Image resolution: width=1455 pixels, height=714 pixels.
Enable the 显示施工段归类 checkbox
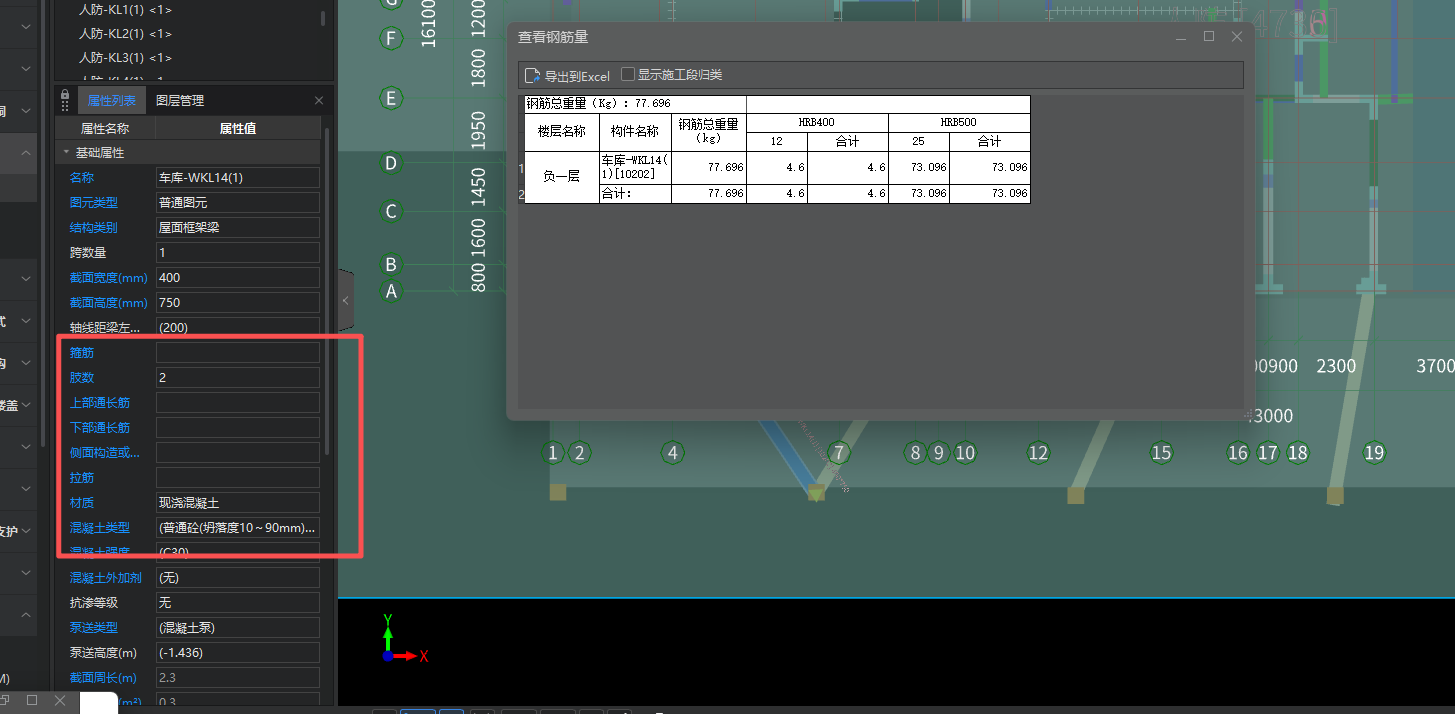[627, 74]
